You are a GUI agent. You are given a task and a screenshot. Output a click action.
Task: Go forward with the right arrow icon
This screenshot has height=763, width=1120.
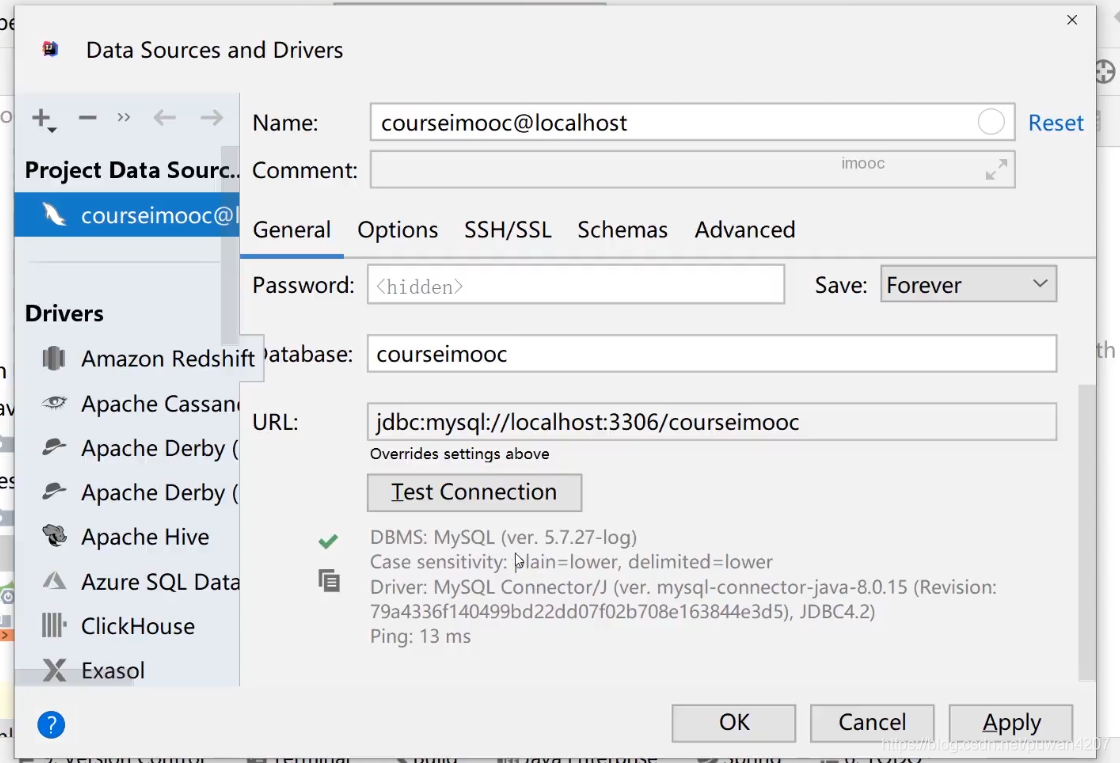(211, 117)
